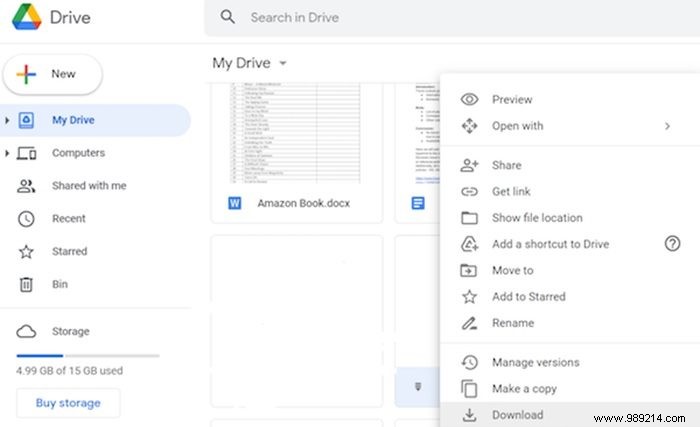Click the New button
Viewport: 700px width, 427px height.
tap(53, 74)
